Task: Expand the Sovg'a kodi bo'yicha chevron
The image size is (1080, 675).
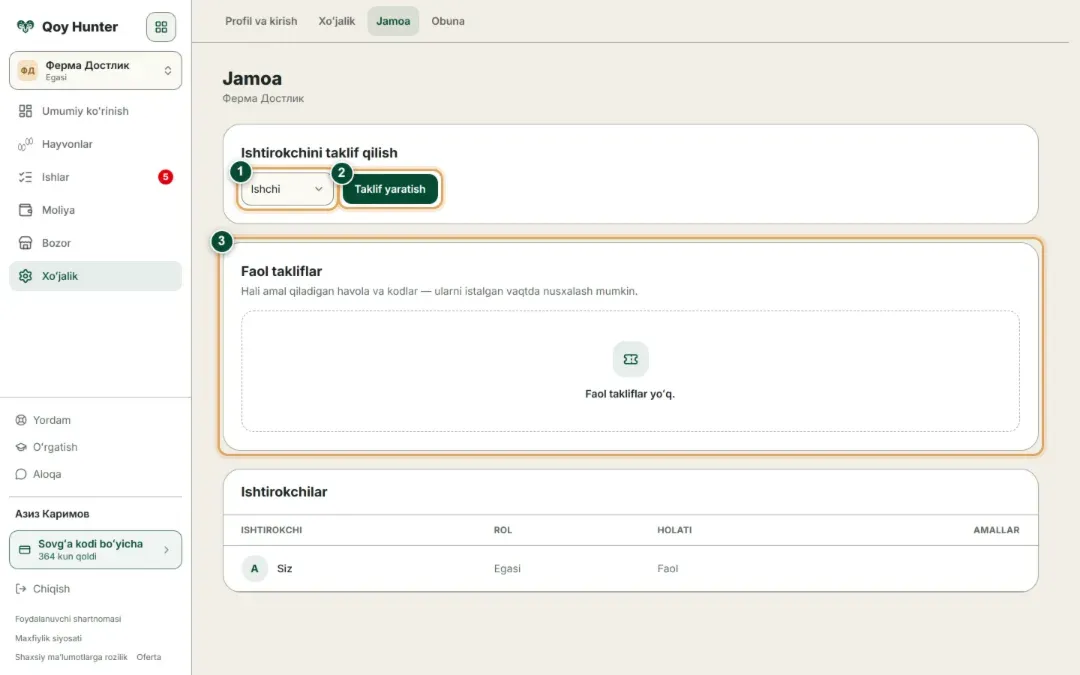Action: coord(166,550)
